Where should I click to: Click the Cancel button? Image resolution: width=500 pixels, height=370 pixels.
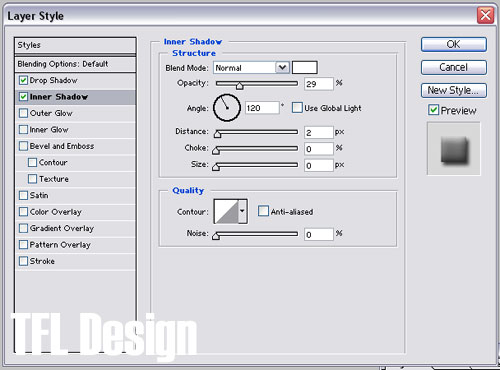454,67
